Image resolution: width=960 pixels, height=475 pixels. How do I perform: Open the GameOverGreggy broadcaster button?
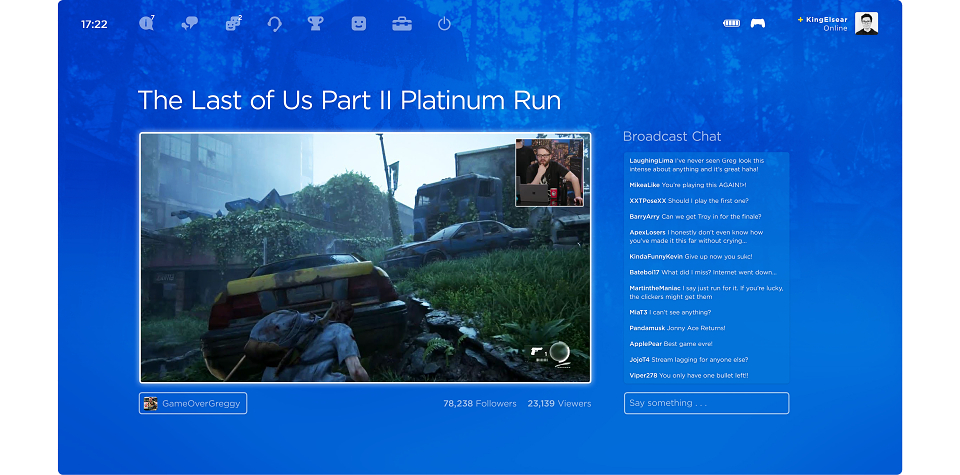coord(193,403)
